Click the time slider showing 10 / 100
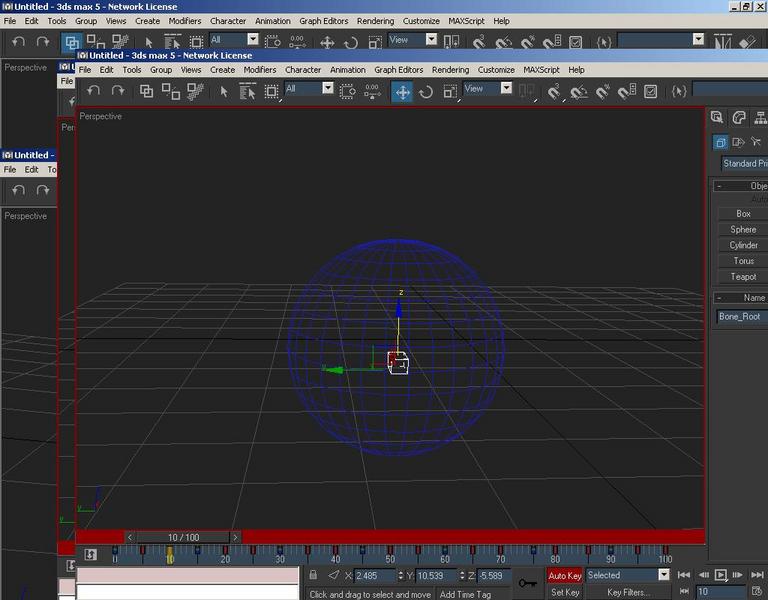Viewport: 768px width, 600px height. coord(183,537)
